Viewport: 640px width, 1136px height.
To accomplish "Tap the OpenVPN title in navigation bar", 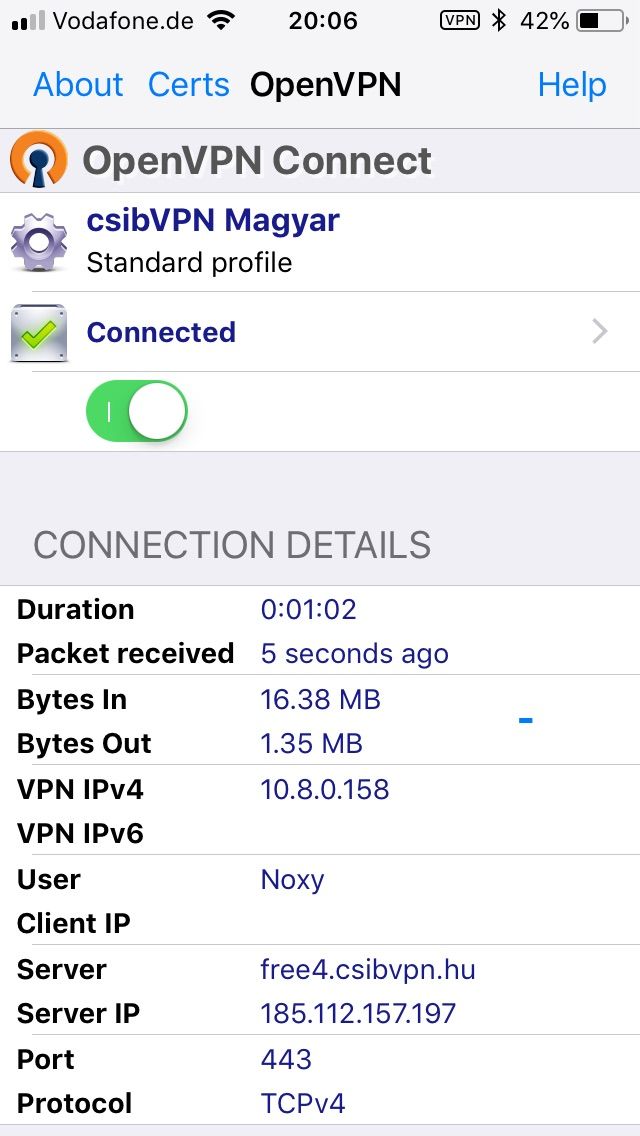I will point(325,85).
